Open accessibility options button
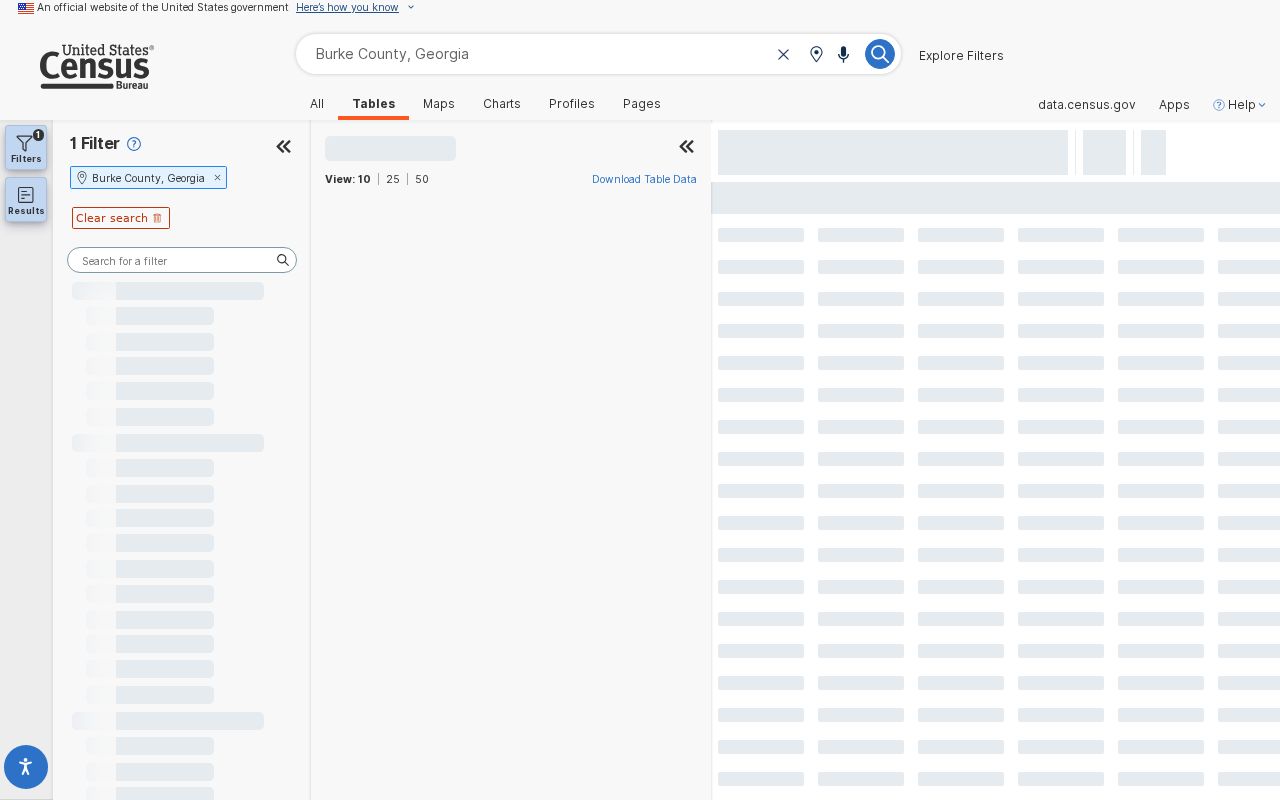The width and height of the screenshot is (1280, 800). (26, 767)
